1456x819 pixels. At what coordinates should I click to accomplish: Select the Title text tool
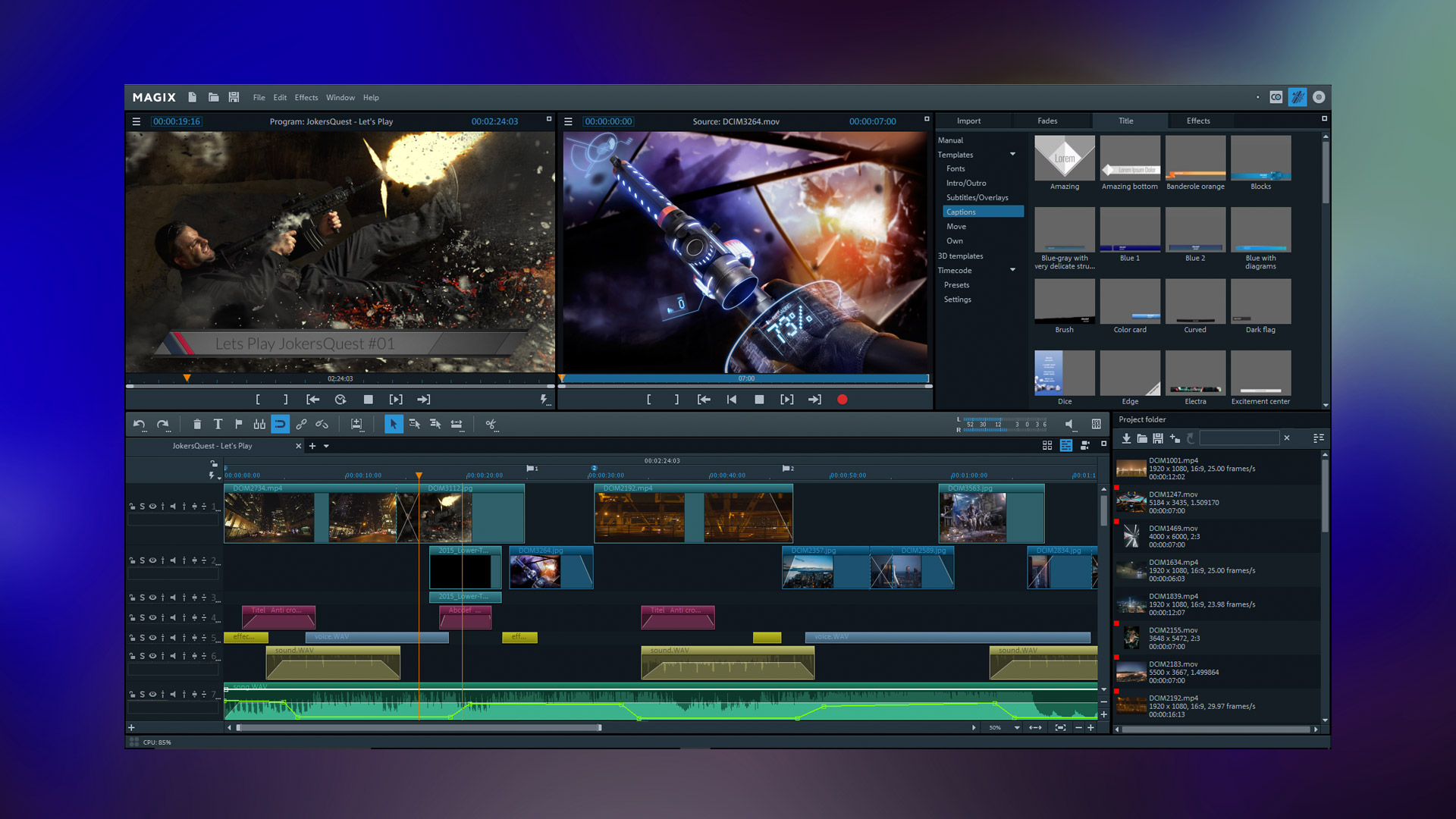click(218, 424)
